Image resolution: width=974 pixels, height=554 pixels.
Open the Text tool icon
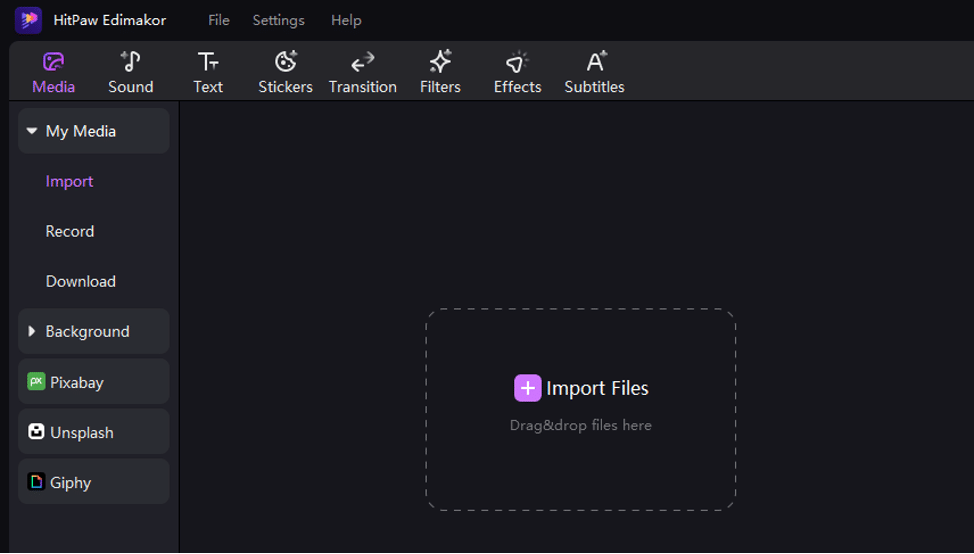(x=208, y=62)
